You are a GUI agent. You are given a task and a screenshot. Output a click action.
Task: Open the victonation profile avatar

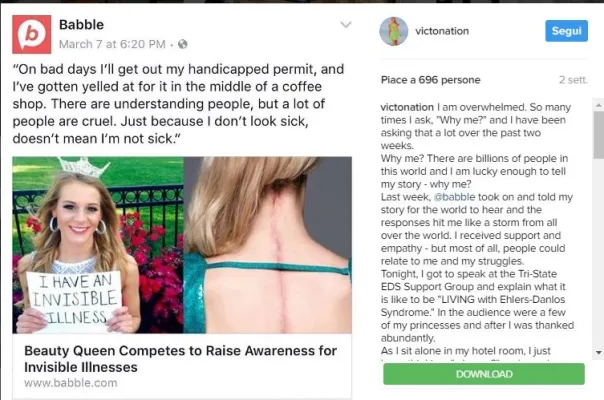pyautogui.click(x=393, y=31)
